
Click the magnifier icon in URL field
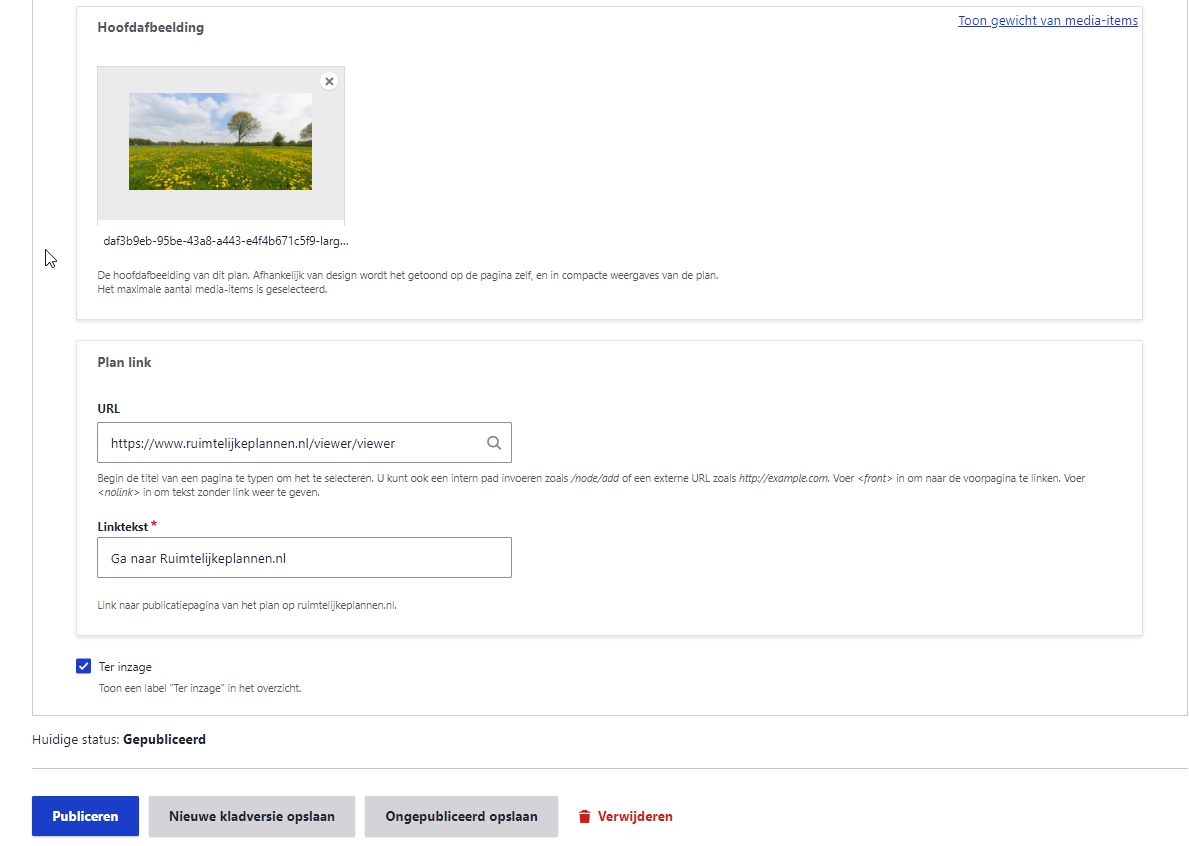494,443
